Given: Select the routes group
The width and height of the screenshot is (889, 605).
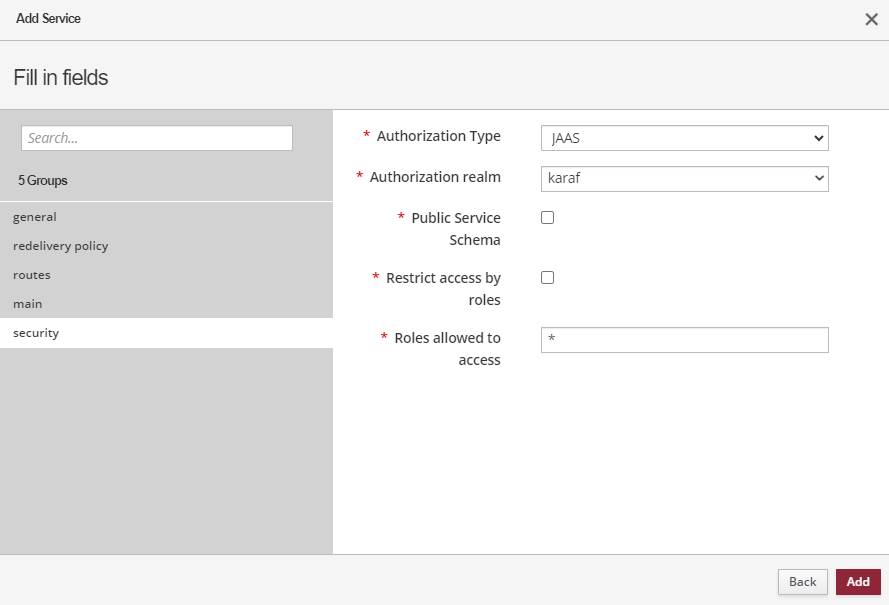Looking at the screenshot, I should [31, 274].
